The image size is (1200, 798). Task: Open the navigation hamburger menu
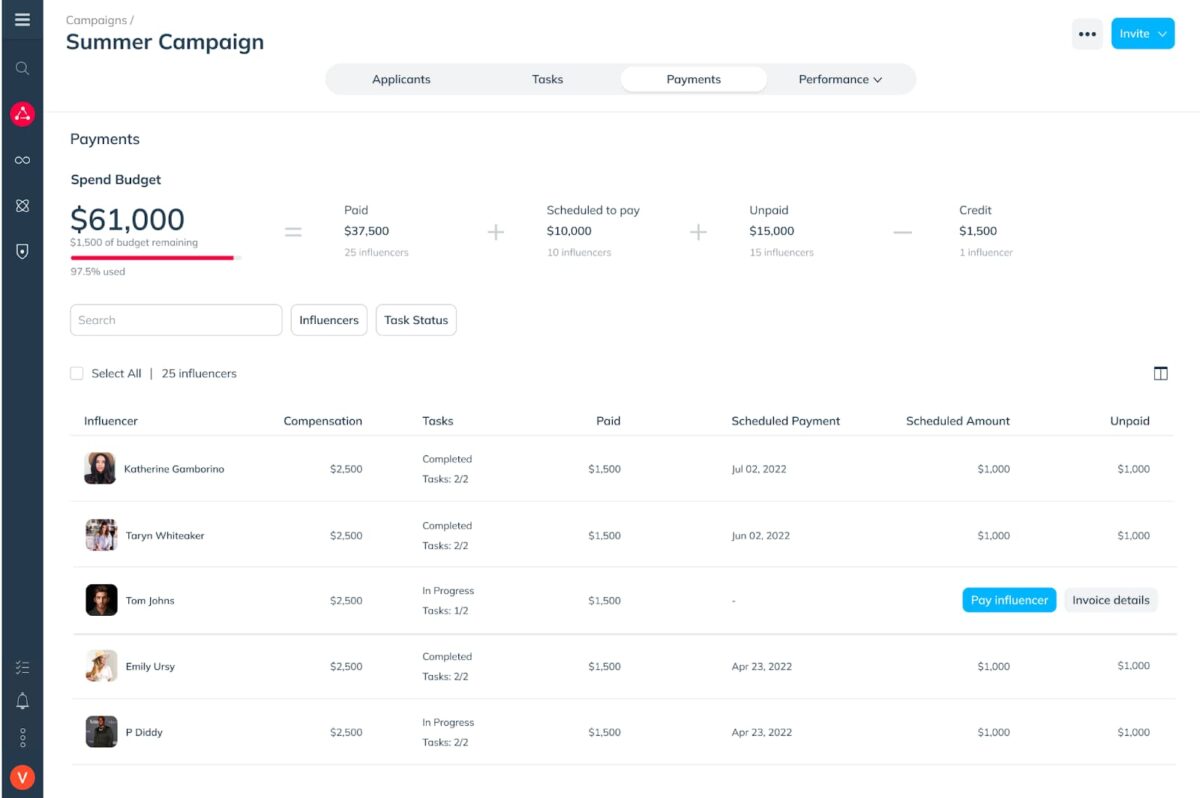(22, 18)
